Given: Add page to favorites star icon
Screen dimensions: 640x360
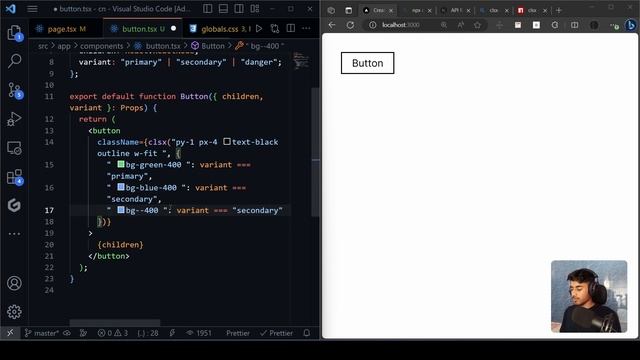Looking at the screenshot, I should point(477,25).
